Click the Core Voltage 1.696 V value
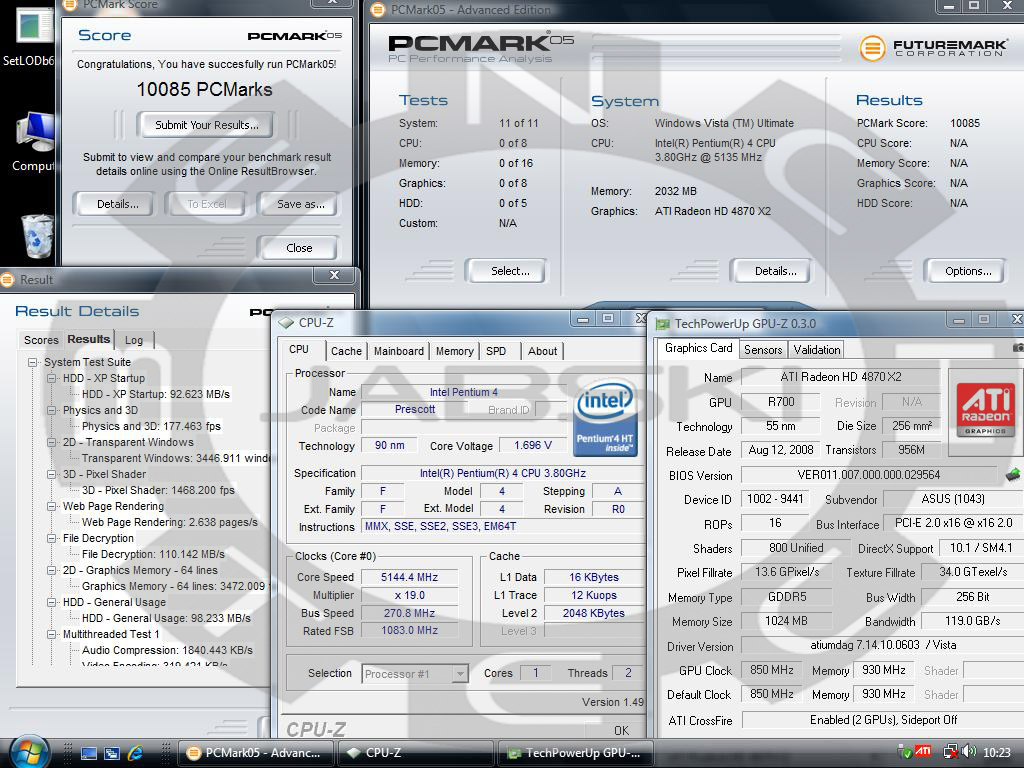 [533, 445]
